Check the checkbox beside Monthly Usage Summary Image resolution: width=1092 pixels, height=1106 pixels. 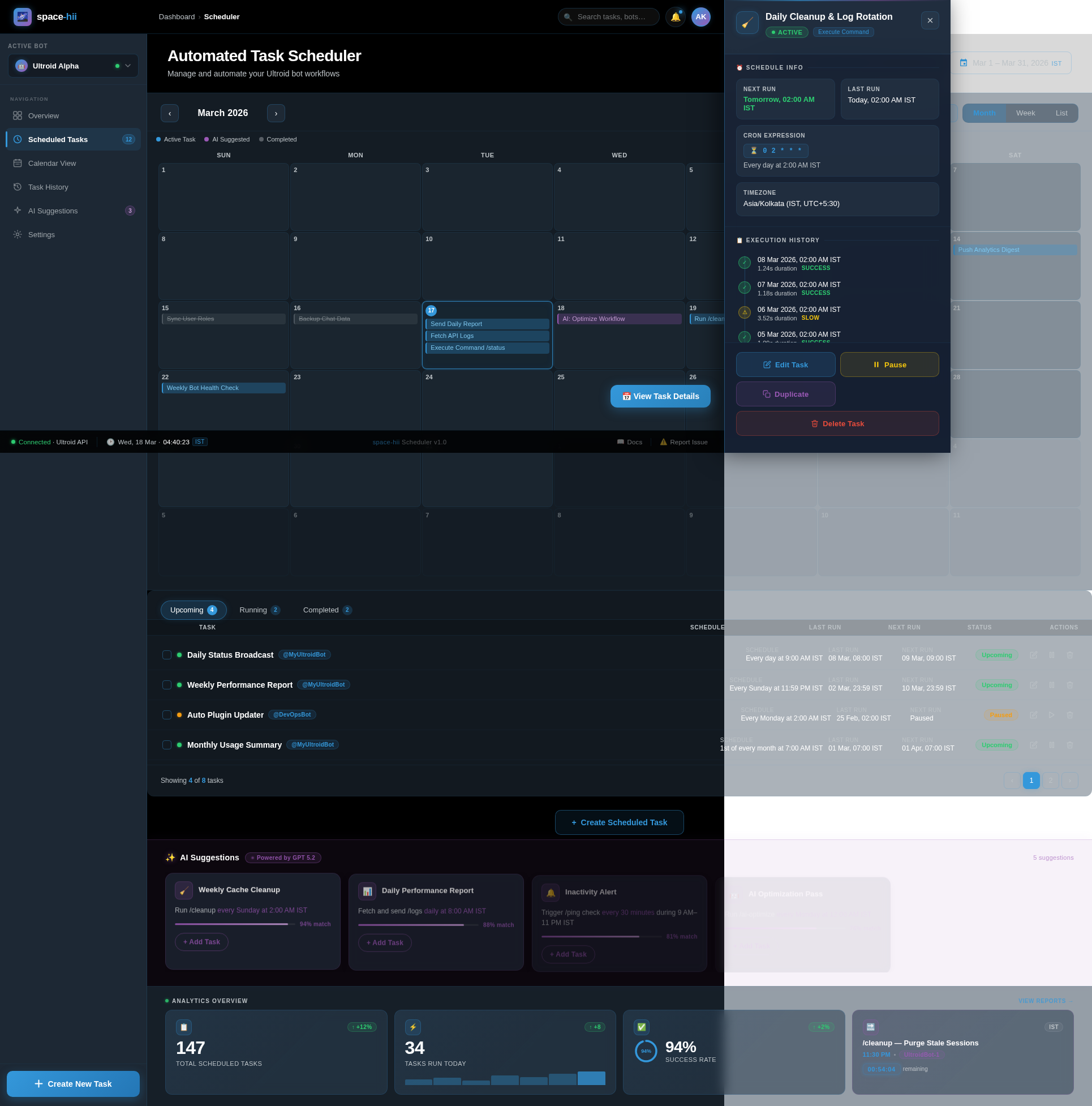166,744
